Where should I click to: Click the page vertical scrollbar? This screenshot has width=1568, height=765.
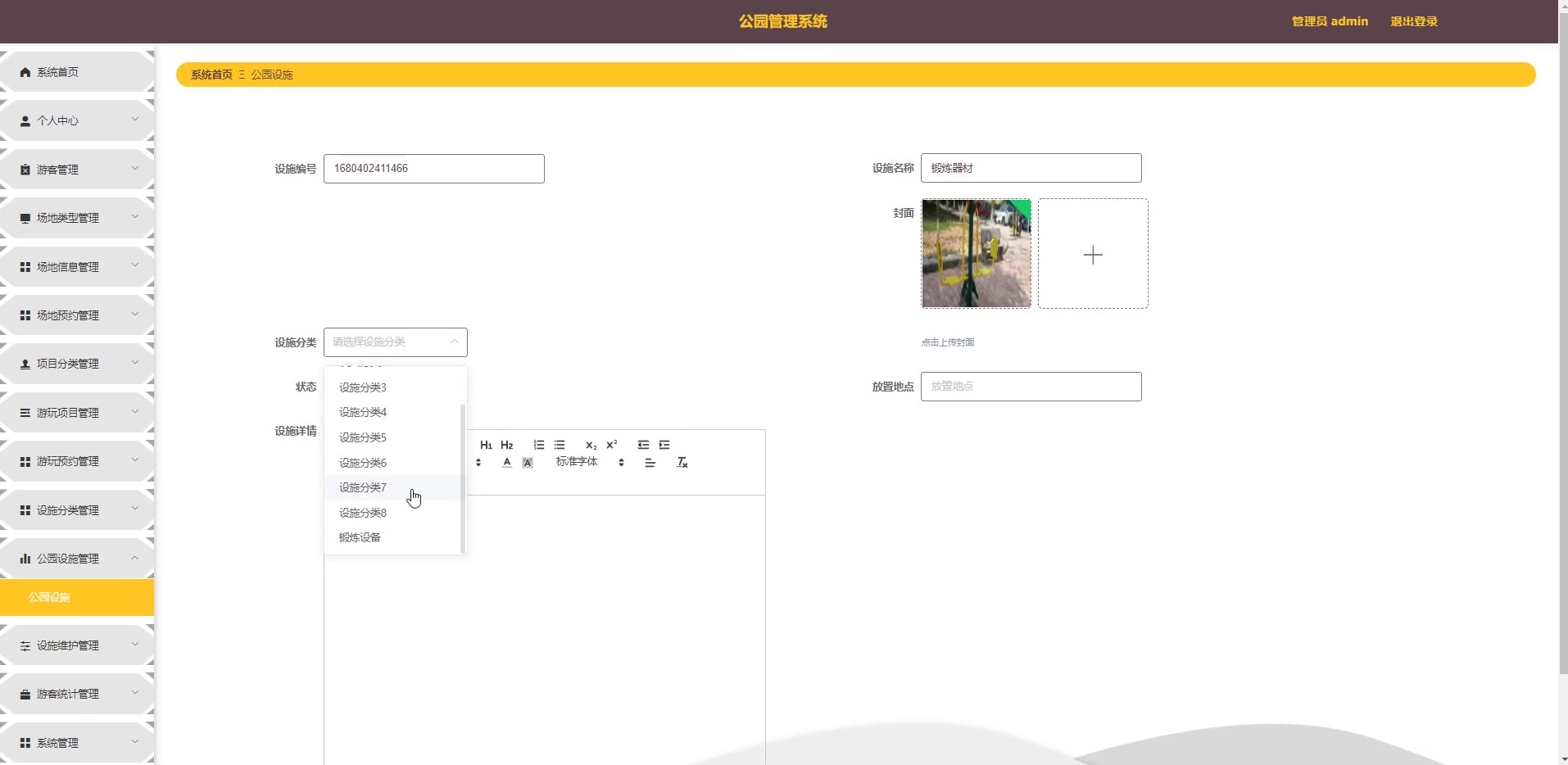point(1563,344)
